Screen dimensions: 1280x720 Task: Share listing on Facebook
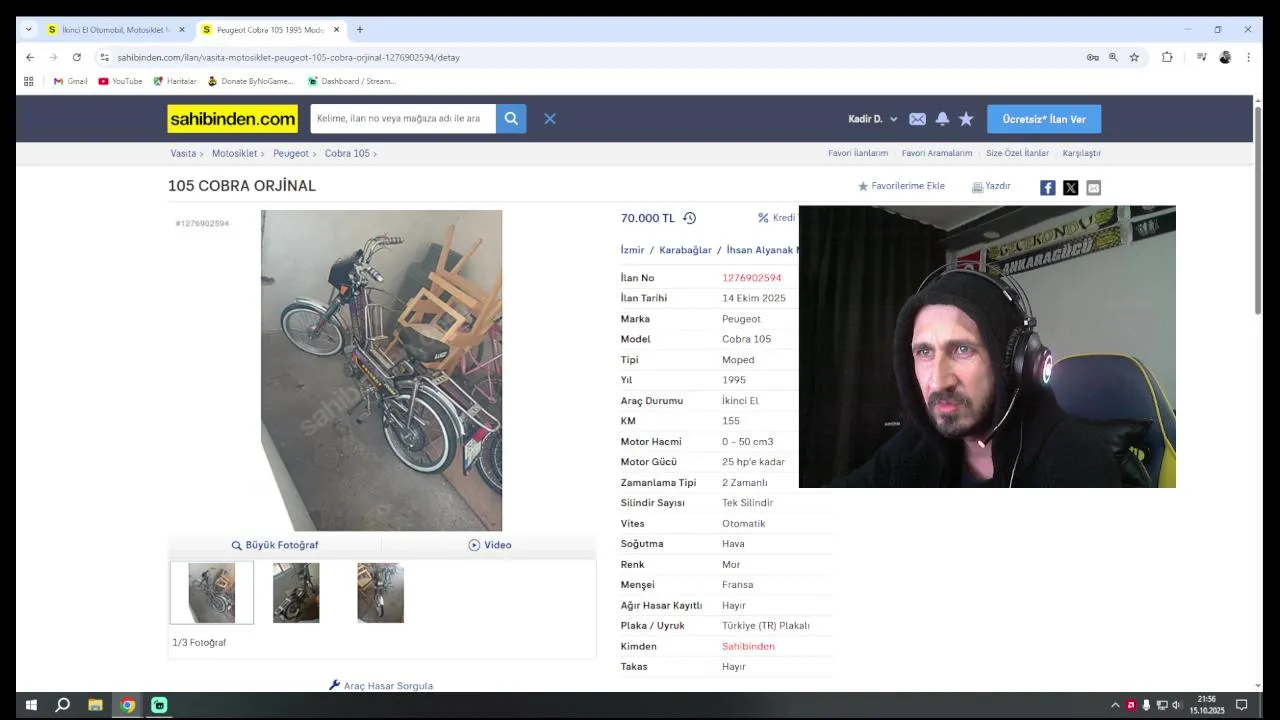(x=1047, y=188)
